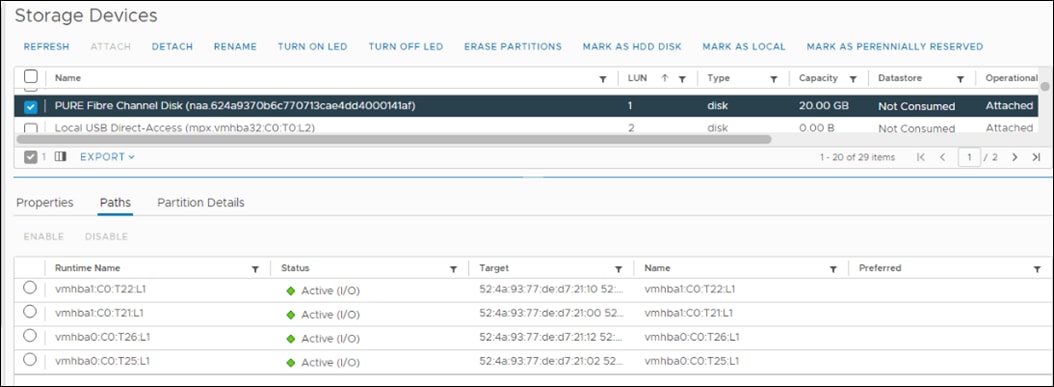1054x387 pixels.
Task: Click MARK AS HDD DISK
Action: click(632, 46)
